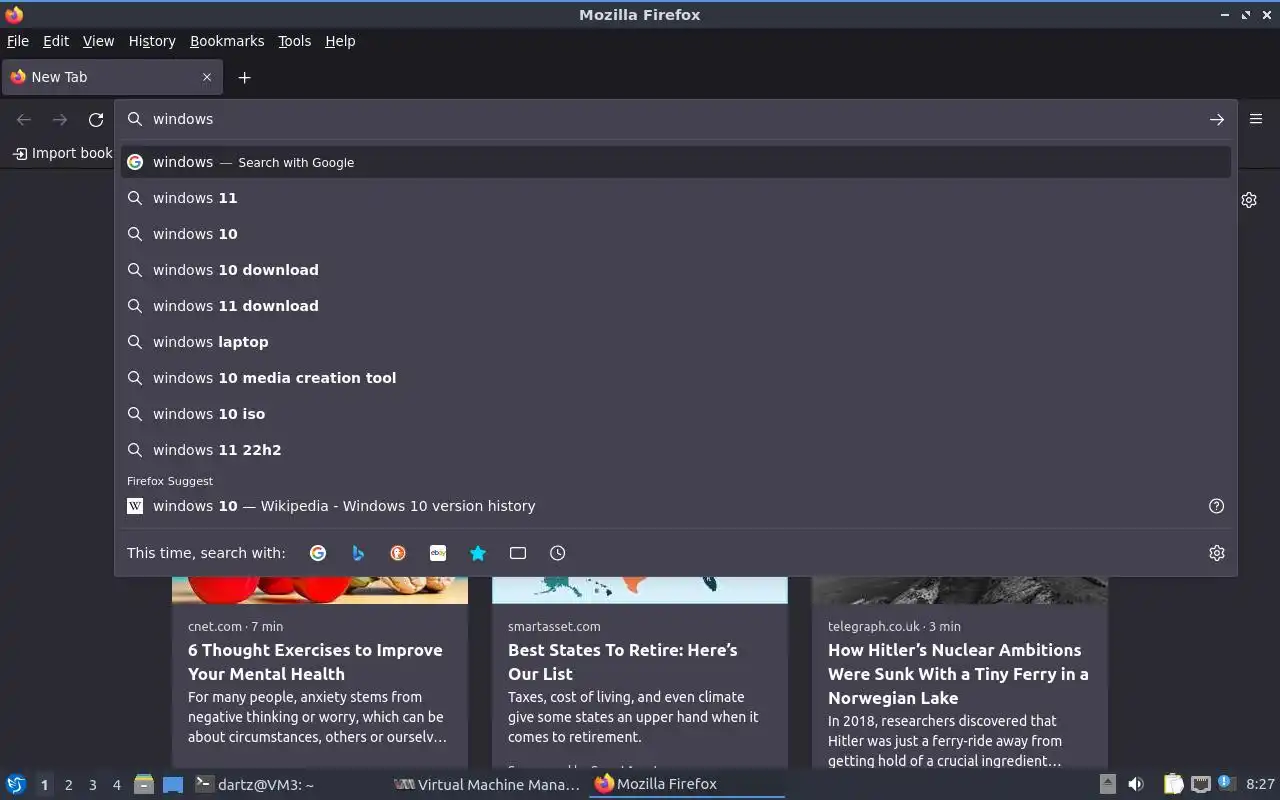
Task: Open the Edit menu
Action: (56, 41)
